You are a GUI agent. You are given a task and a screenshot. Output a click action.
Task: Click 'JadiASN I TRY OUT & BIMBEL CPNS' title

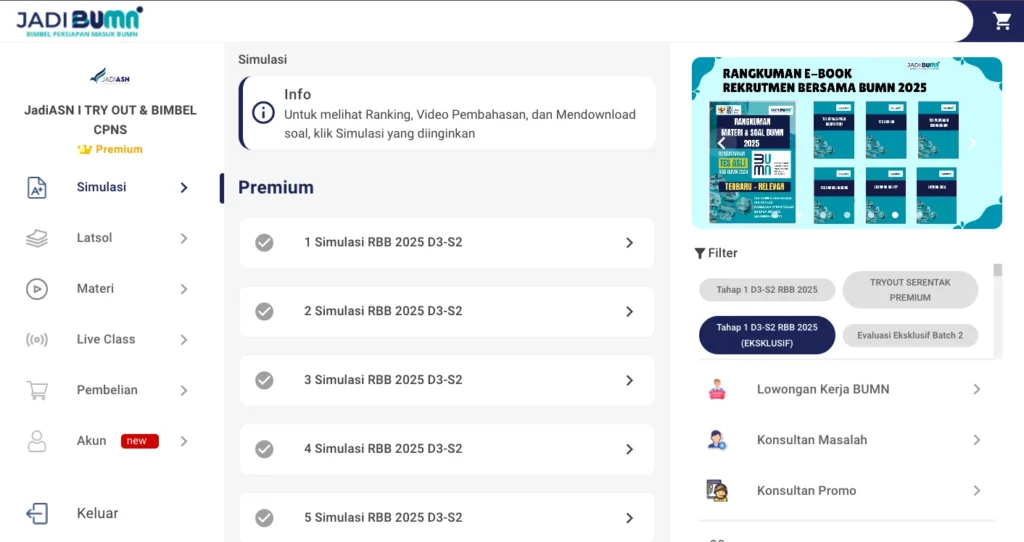tap(110, 120)
